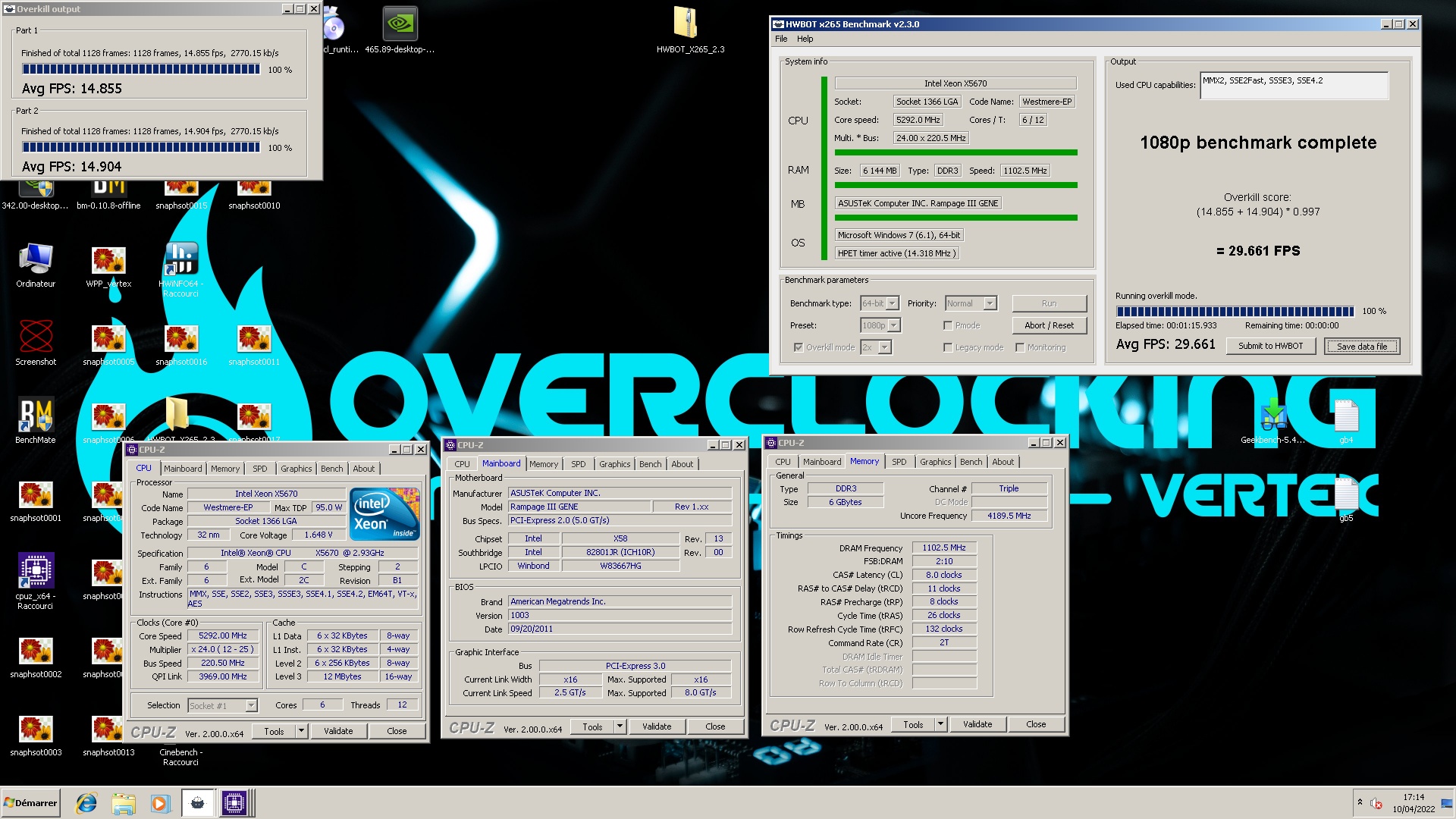Click the BIOS Date 09/20/2011 field
Screen dimensions: 1456x819
click(620, 629)
